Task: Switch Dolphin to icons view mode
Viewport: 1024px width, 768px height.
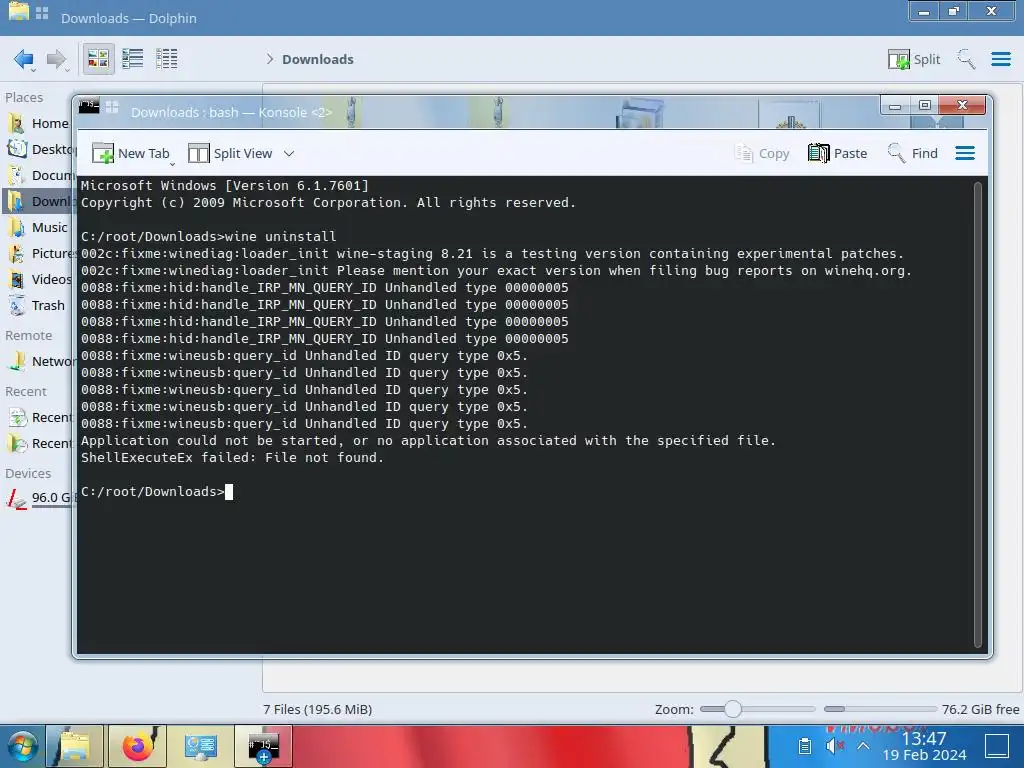Action: pyautogui.click(x=98, y=59)
